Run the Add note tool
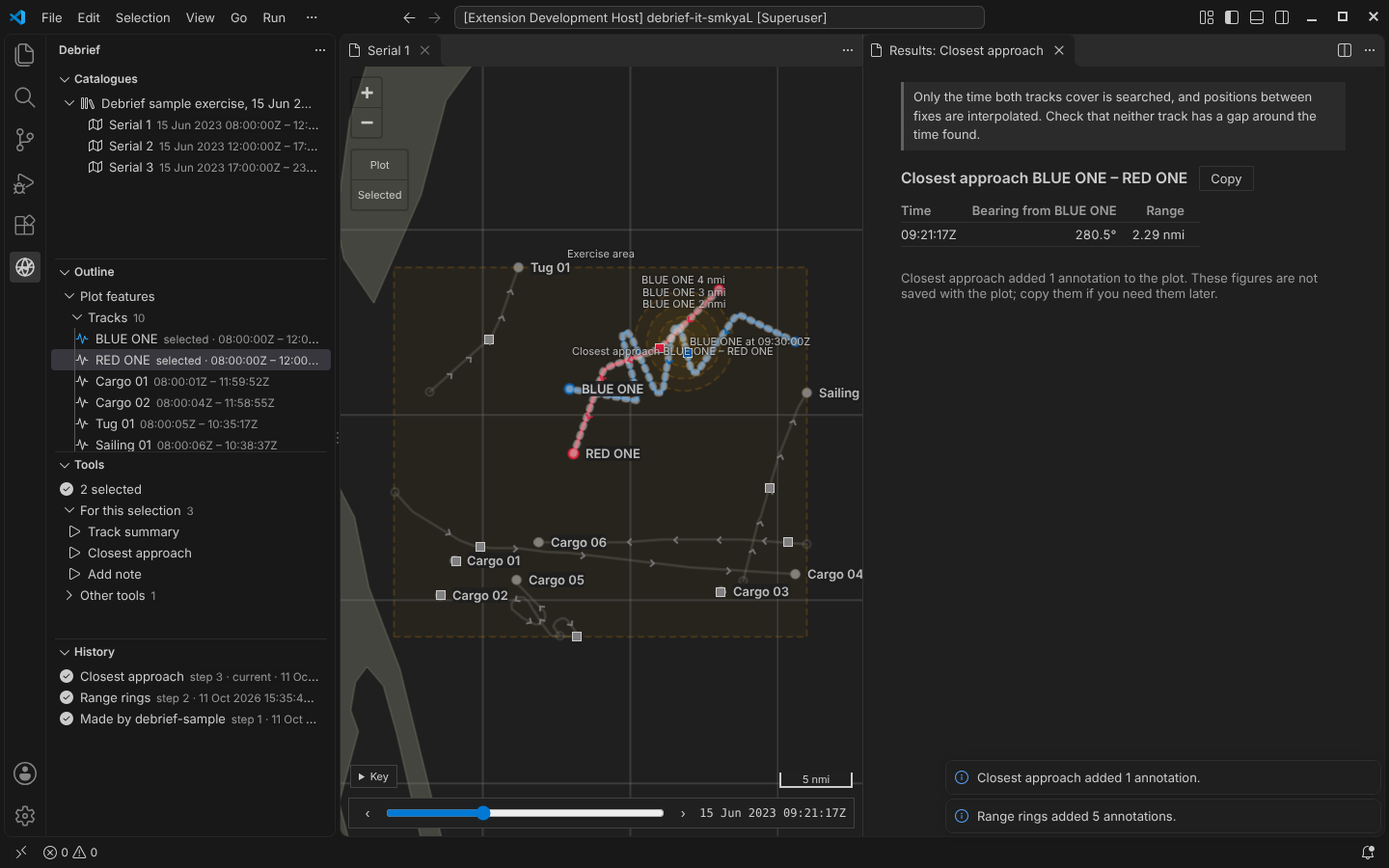Image resolution: width=1389 pixels, height=868 pixels. (189, 574)
